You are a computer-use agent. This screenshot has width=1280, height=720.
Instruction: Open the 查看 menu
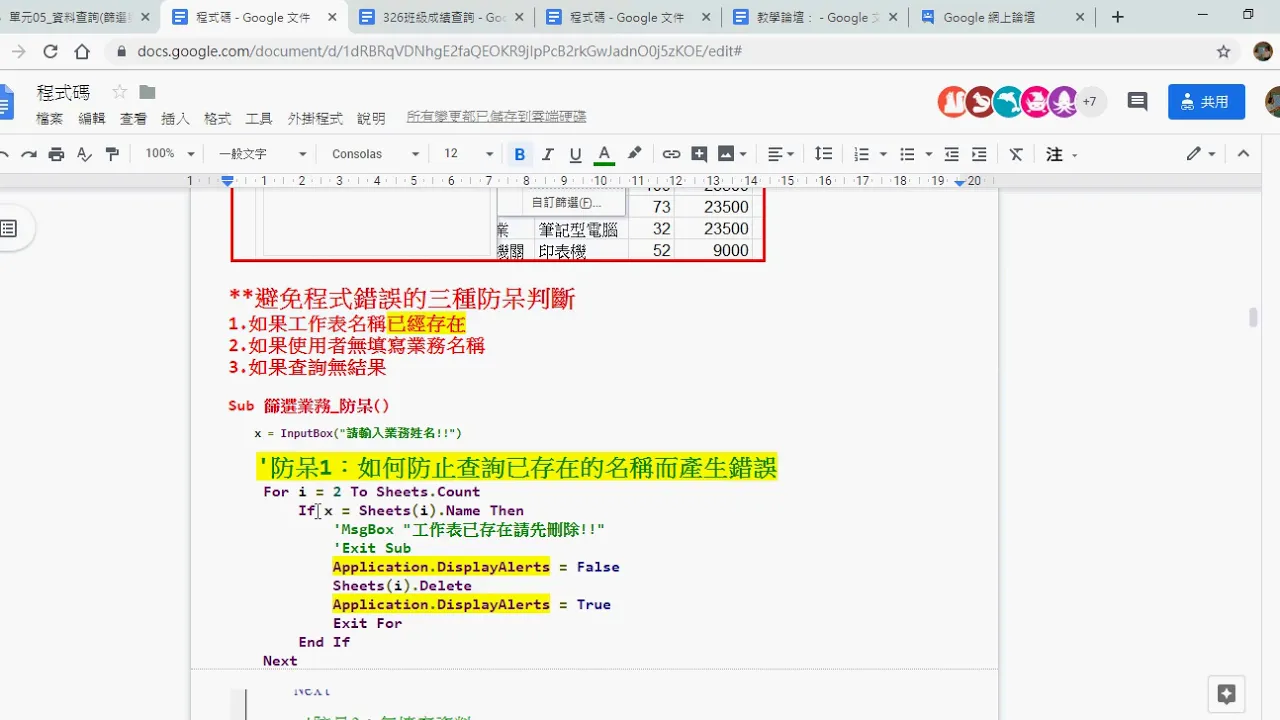click(x=134, y=118)
